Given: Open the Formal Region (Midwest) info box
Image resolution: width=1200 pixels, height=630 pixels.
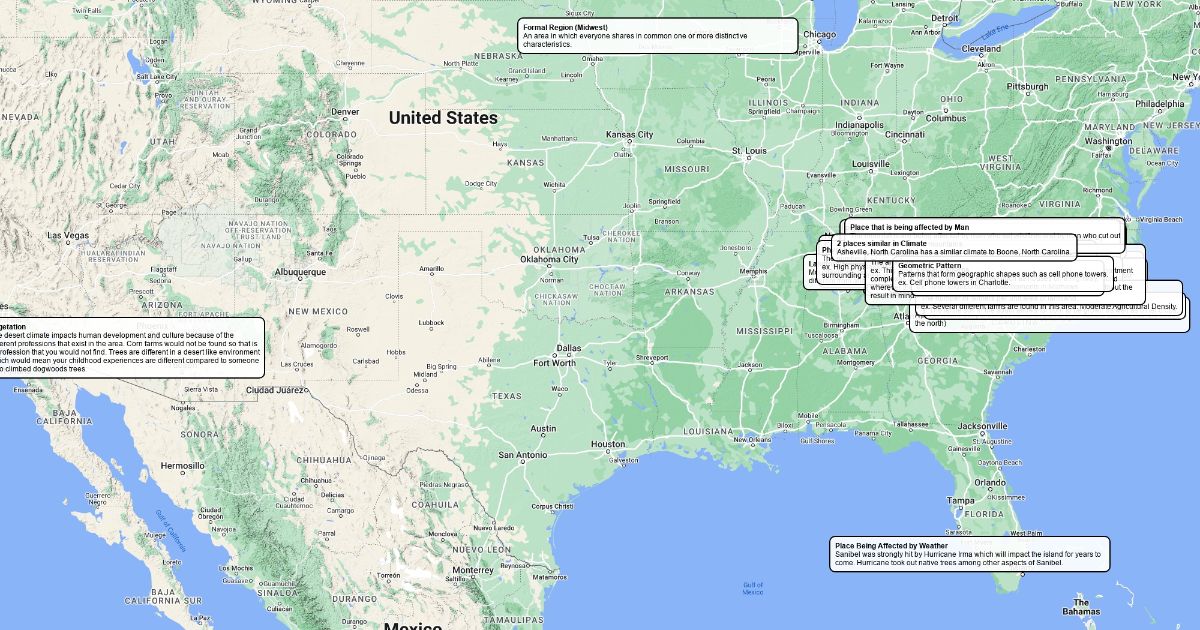Looking at the screenshot, I should (x=657, y=35).
